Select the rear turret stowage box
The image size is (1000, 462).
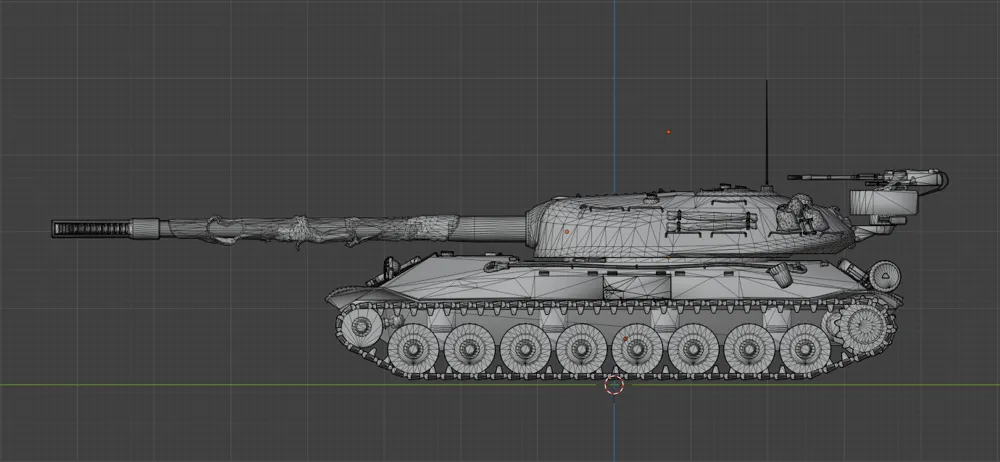point(885,204)
